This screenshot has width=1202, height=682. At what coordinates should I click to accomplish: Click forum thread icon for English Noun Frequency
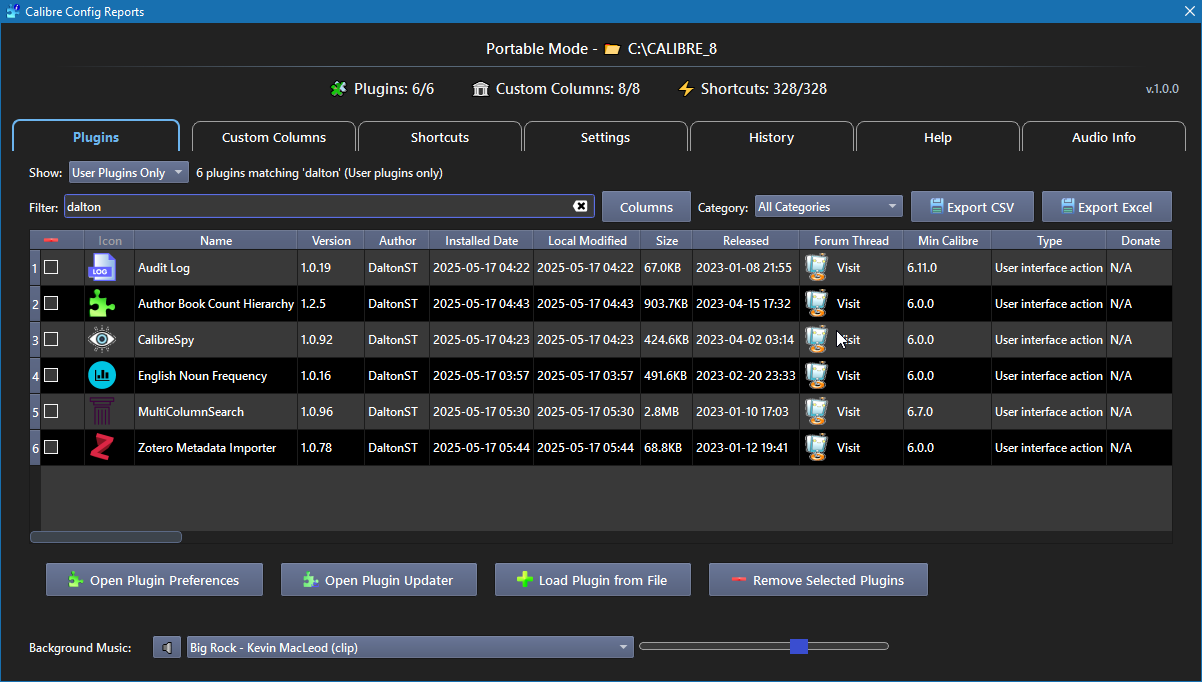817,375
